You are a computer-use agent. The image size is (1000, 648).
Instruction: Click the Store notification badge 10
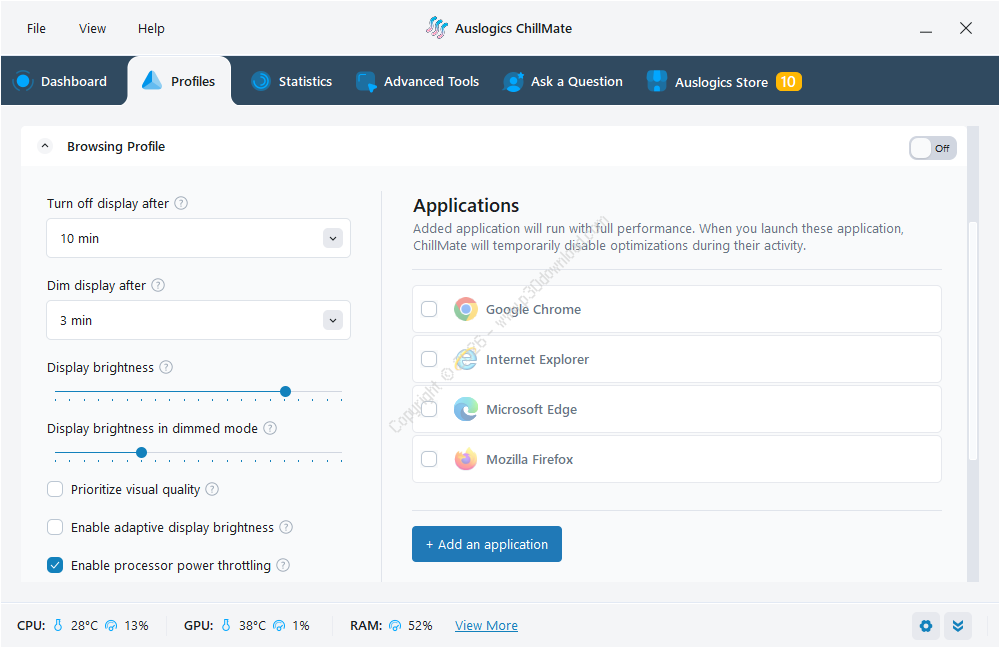[x=788, y=82]
